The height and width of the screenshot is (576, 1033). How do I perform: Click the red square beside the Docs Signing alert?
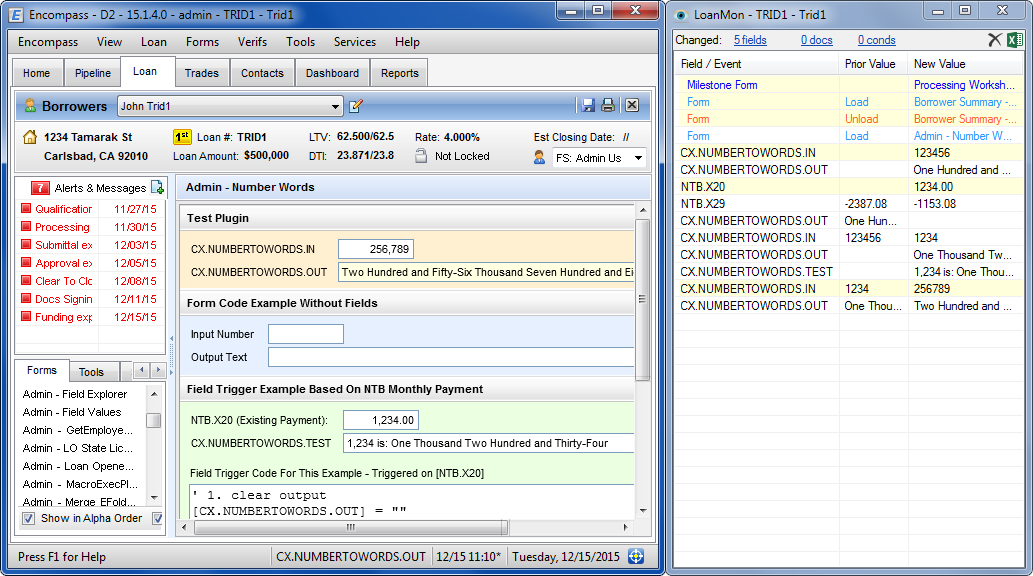coord(26,299)
